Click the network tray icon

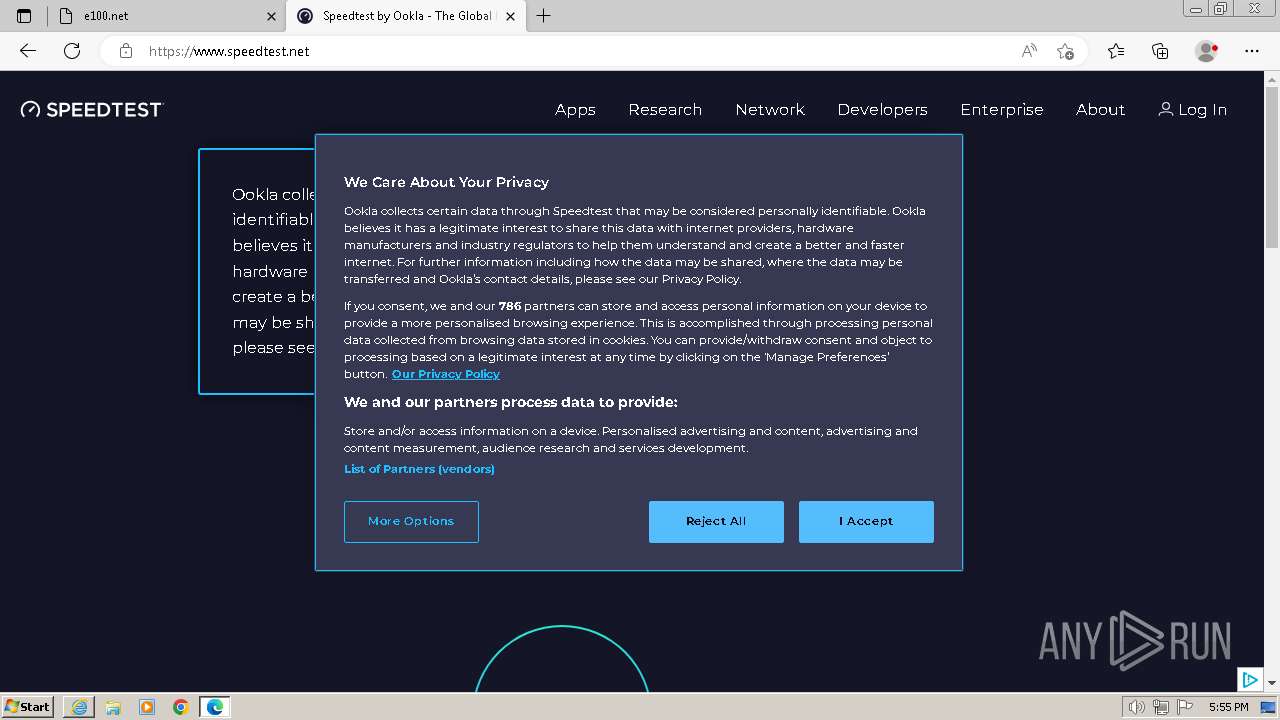[1161, 707]
